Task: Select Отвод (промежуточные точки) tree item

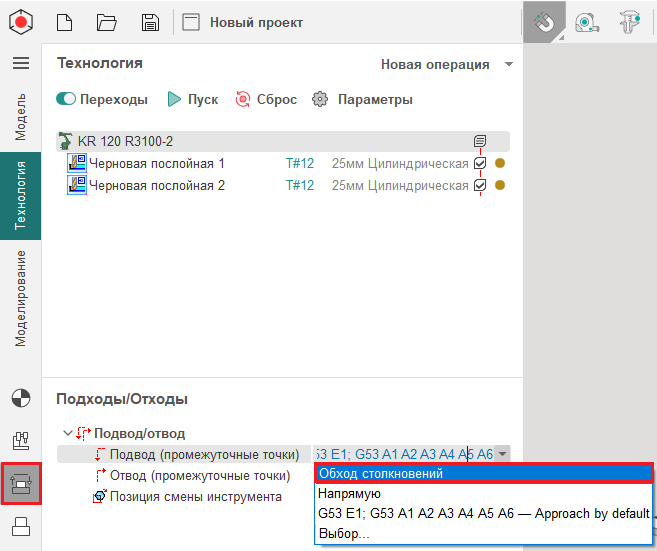Action: (x=199, y=475)
